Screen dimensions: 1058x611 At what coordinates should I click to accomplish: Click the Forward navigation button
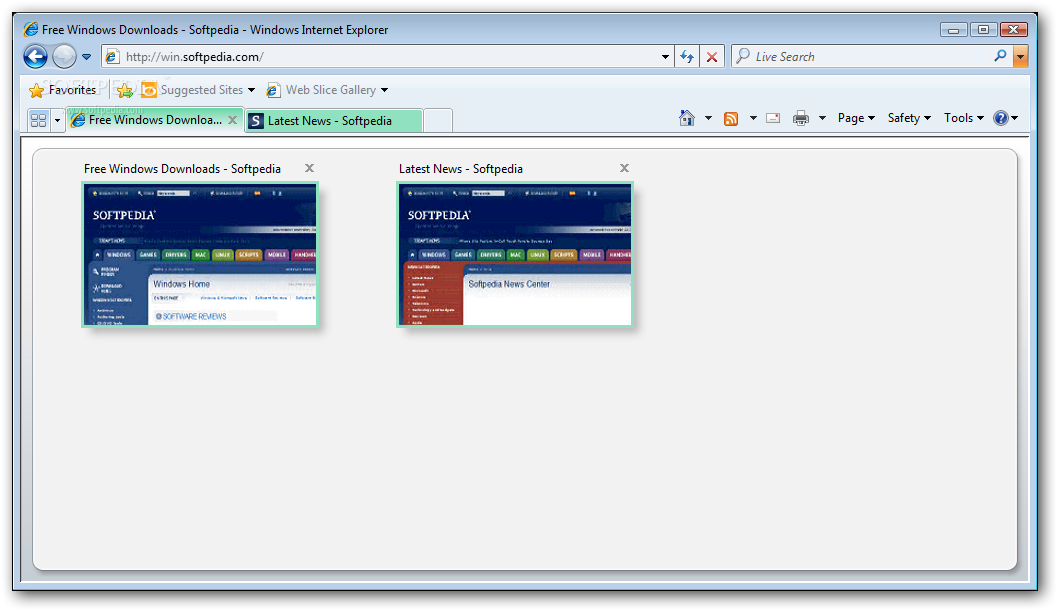click(x=65, y=57)
